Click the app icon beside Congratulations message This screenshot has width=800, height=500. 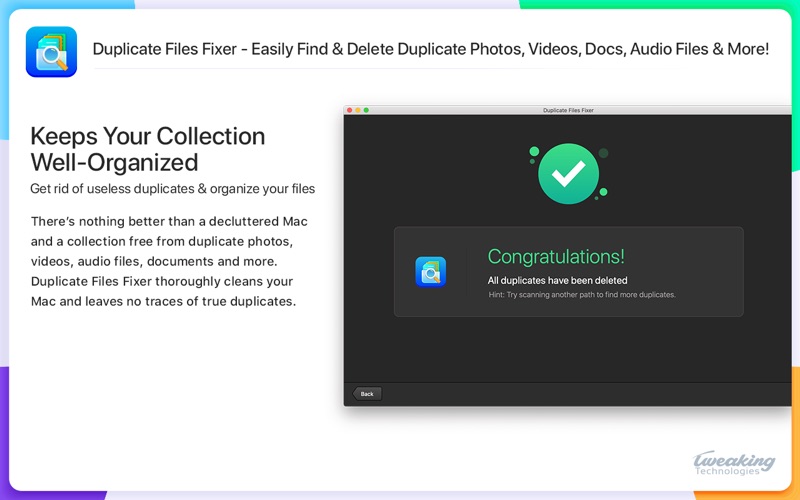tap(431, 271)
